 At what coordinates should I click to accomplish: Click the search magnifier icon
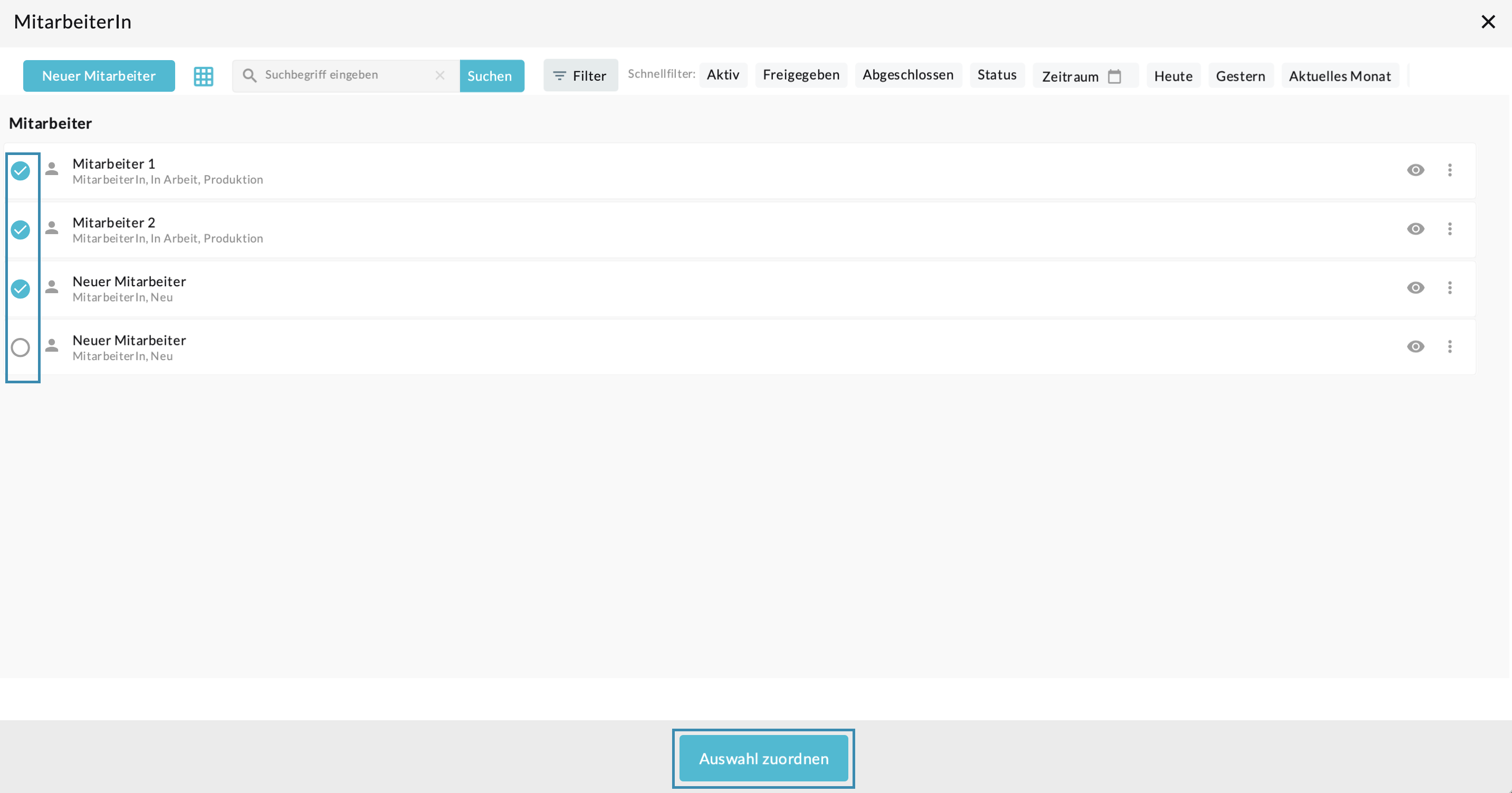click(x=250, y=75)
